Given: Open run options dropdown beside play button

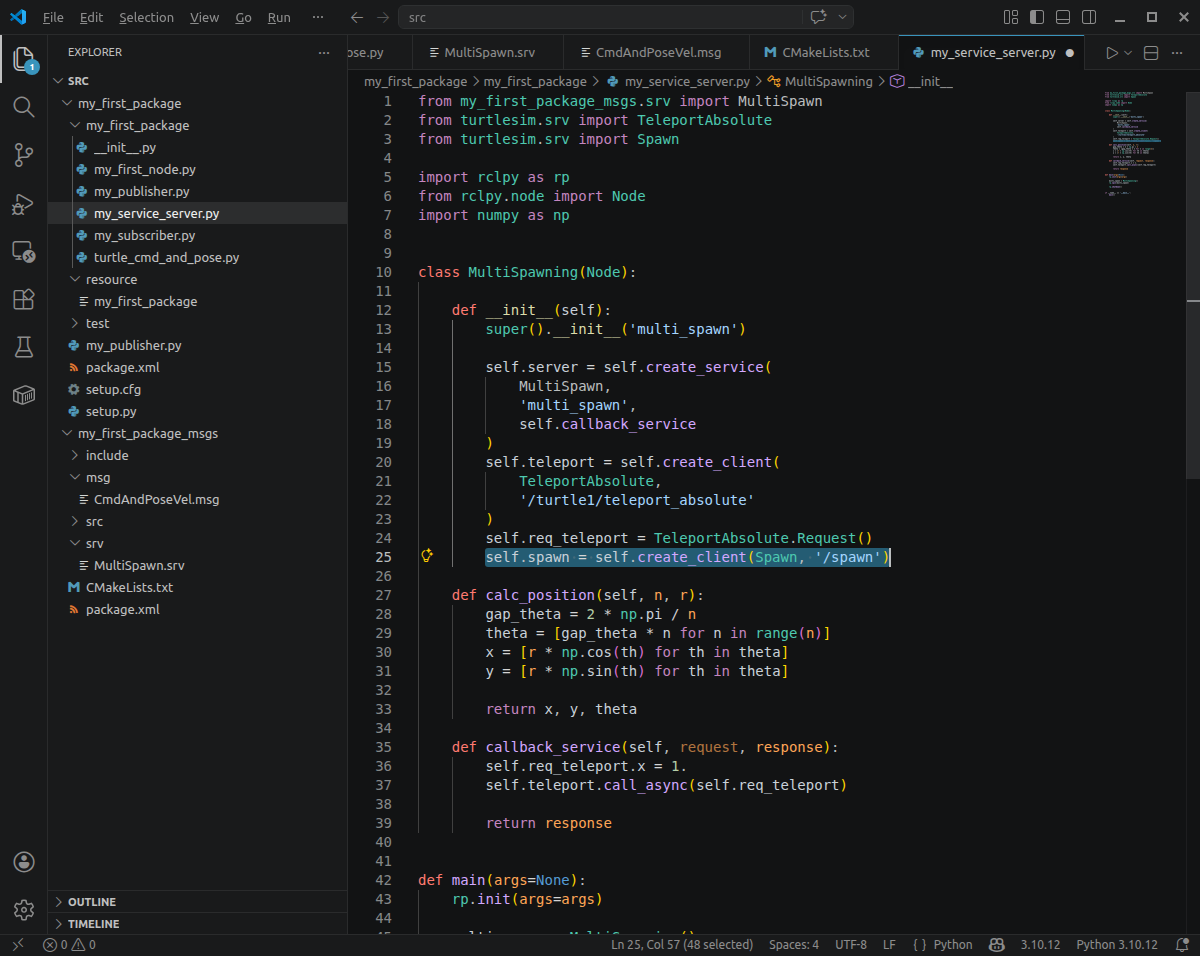Looking at the screenshot, I should (x=1128, y=53).
